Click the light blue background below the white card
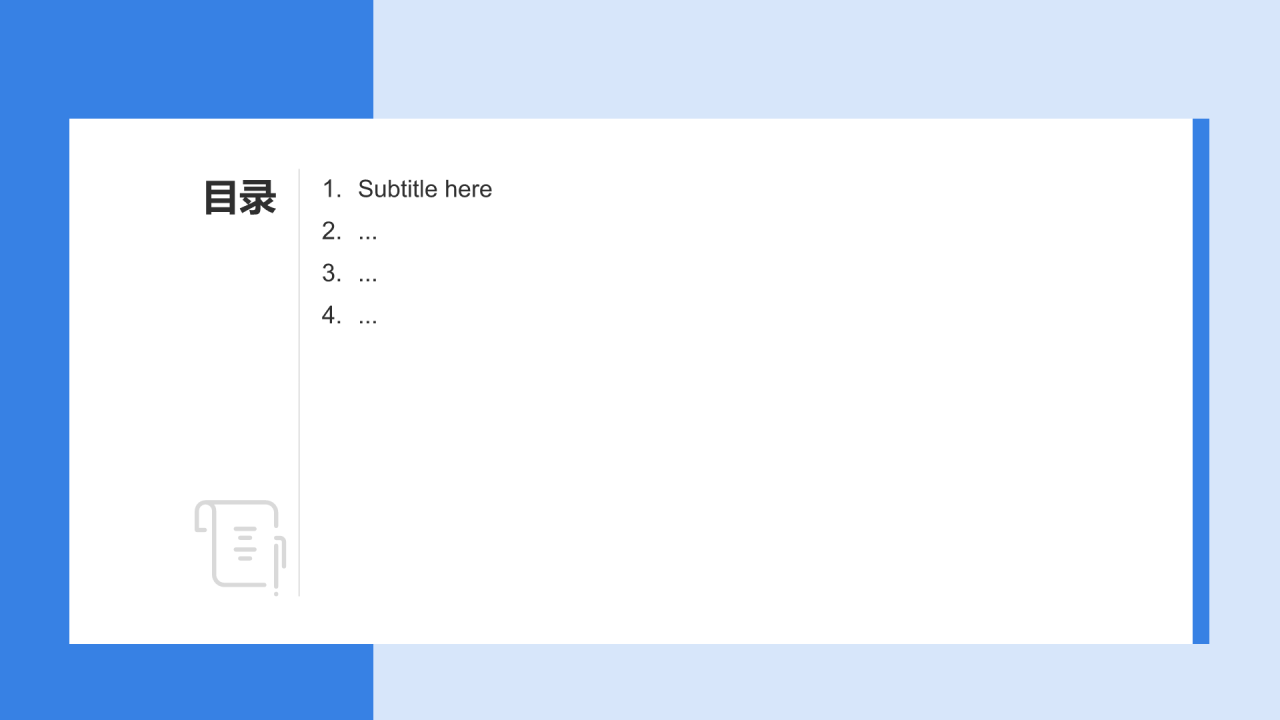1280x720 pixels. click(x=826, y=682)
